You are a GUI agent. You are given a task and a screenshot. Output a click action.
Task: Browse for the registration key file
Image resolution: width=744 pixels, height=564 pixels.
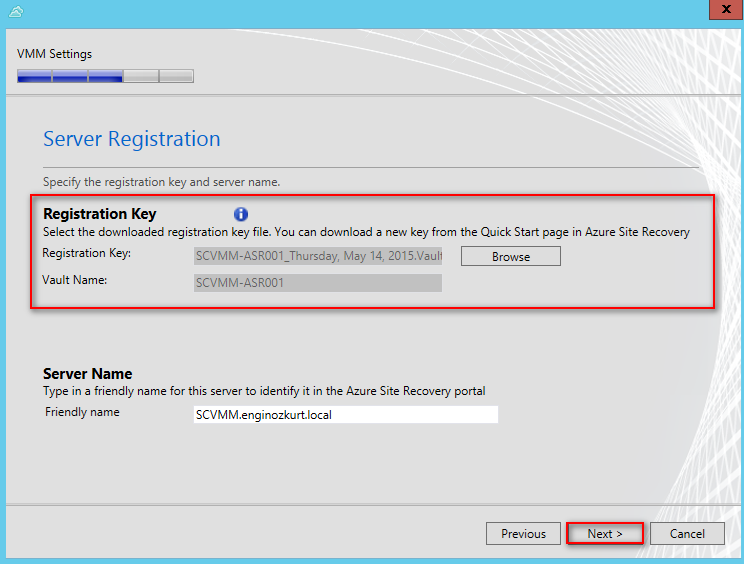click(511, 256)
